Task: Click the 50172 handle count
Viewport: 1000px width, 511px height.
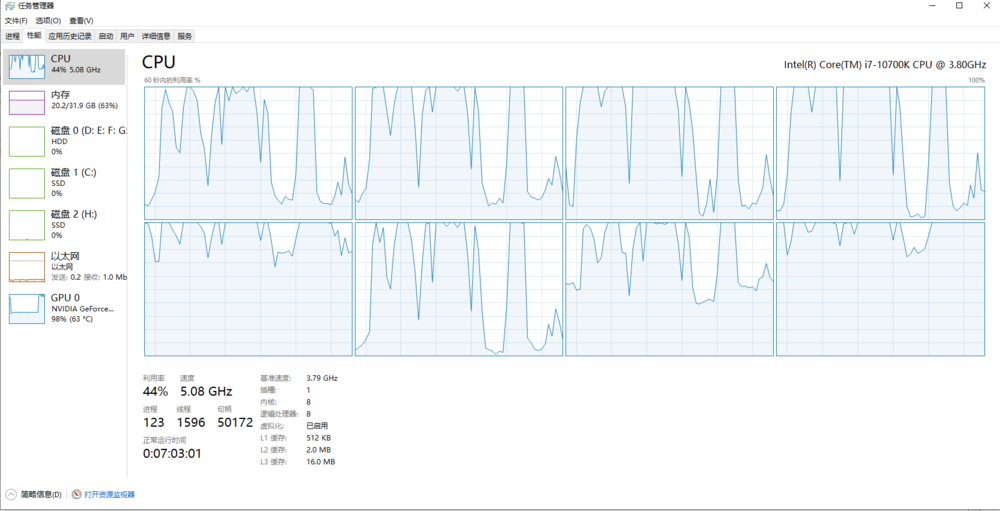Action: (235, 422)
